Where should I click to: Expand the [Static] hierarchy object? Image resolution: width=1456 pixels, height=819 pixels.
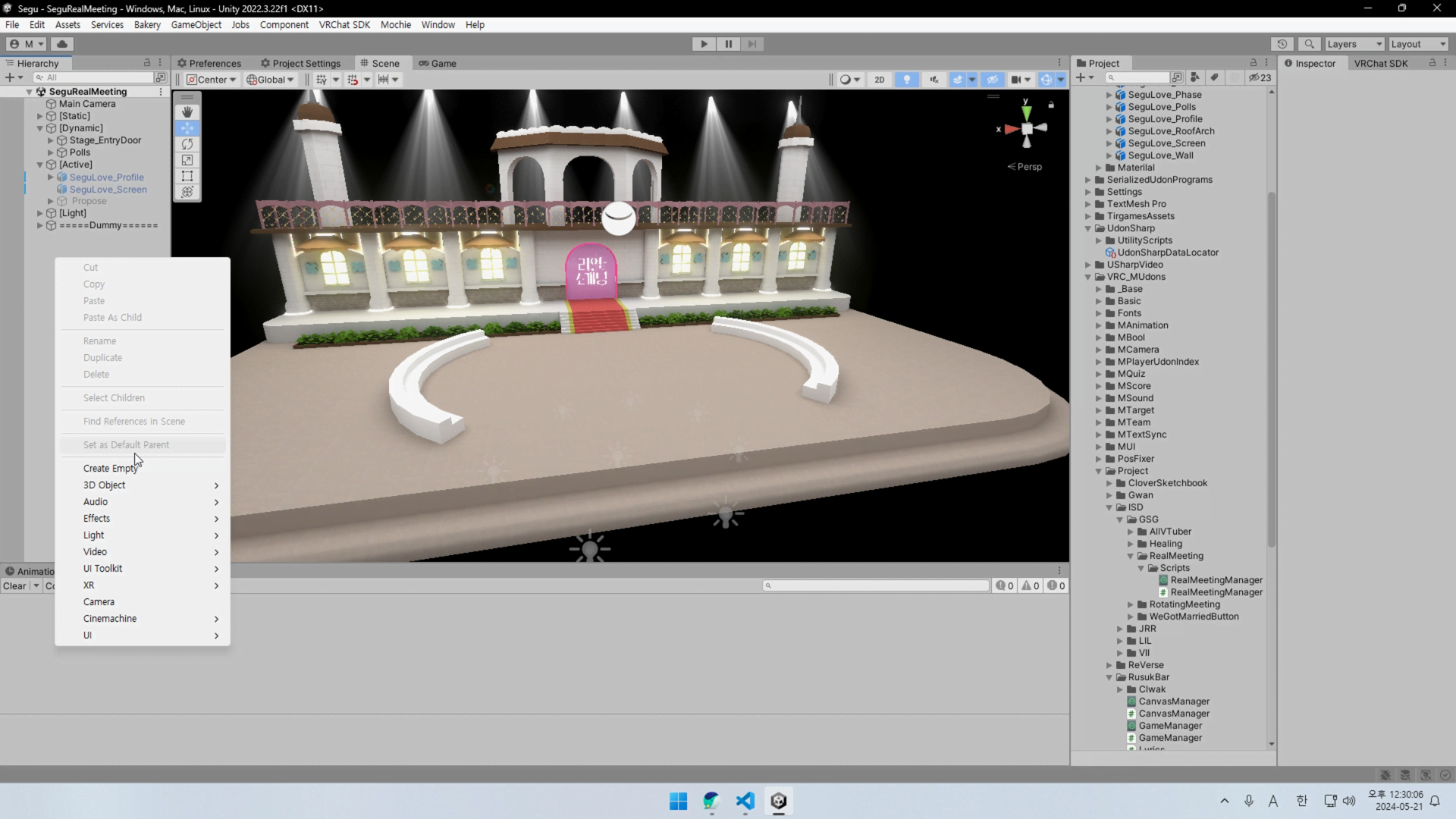(40, 116)
